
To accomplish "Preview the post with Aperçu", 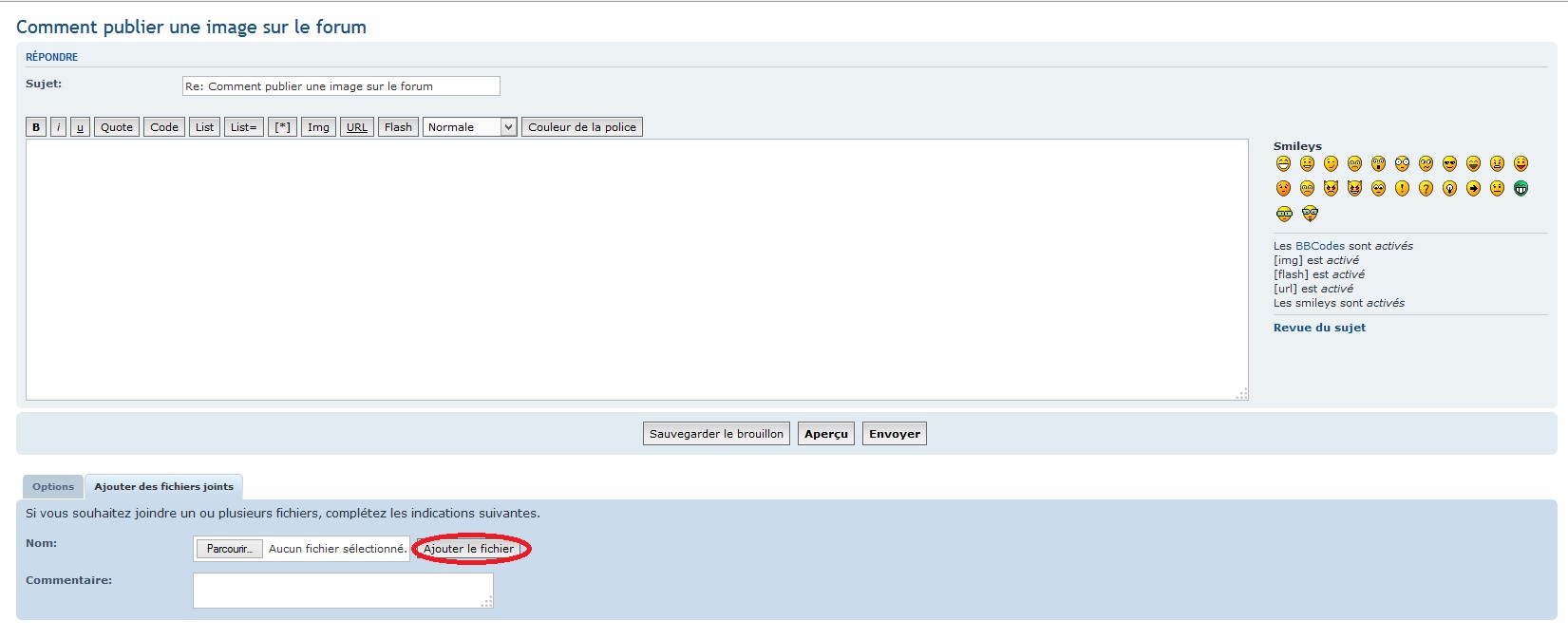I will pyautogui.click(x=826, y=434).
